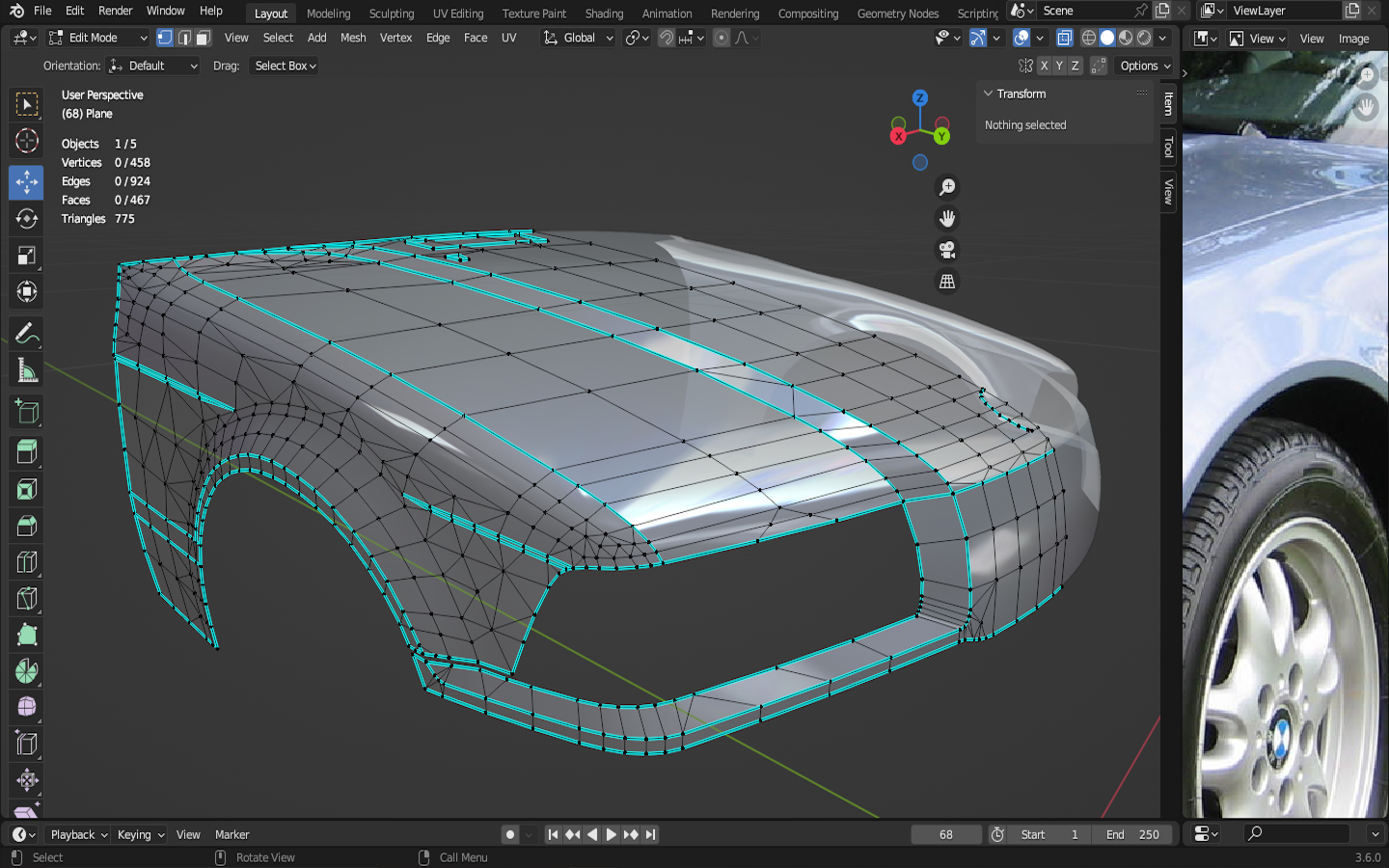Enable edge select mode
1389x868 pixels.
184,38
